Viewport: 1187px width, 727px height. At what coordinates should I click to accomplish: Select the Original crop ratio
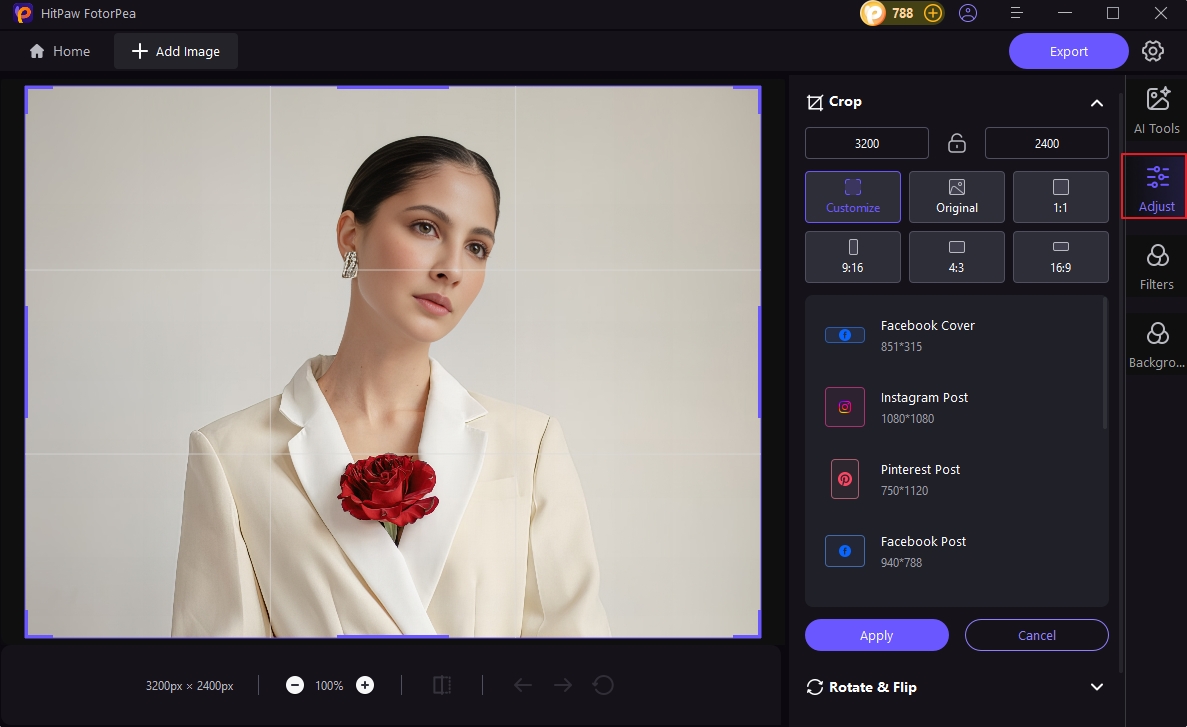tap(956, 197)
